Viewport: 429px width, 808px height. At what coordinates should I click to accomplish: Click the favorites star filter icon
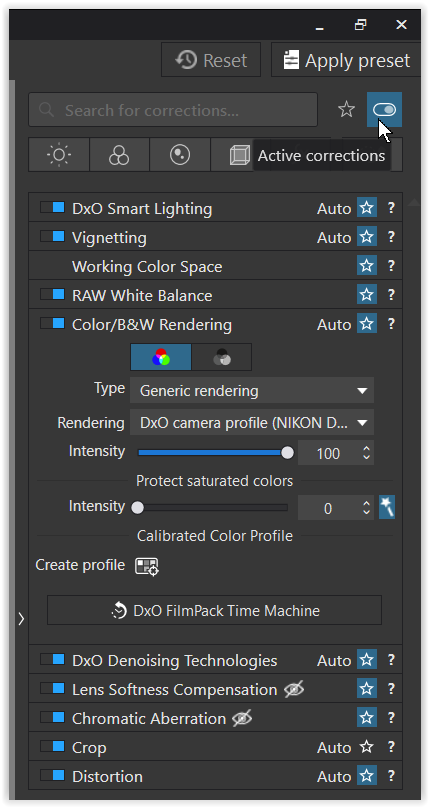346,109
